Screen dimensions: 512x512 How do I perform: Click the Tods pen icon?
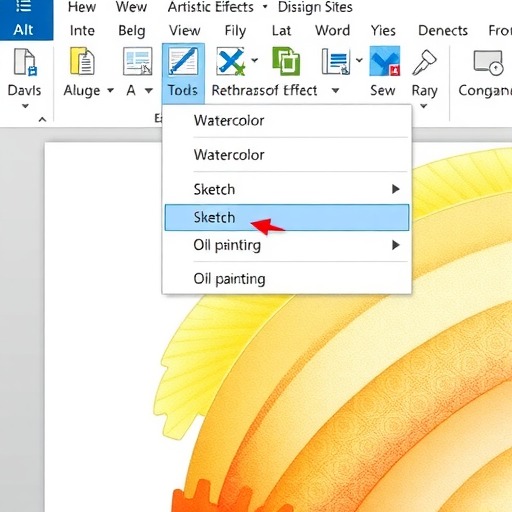(183, 61)
